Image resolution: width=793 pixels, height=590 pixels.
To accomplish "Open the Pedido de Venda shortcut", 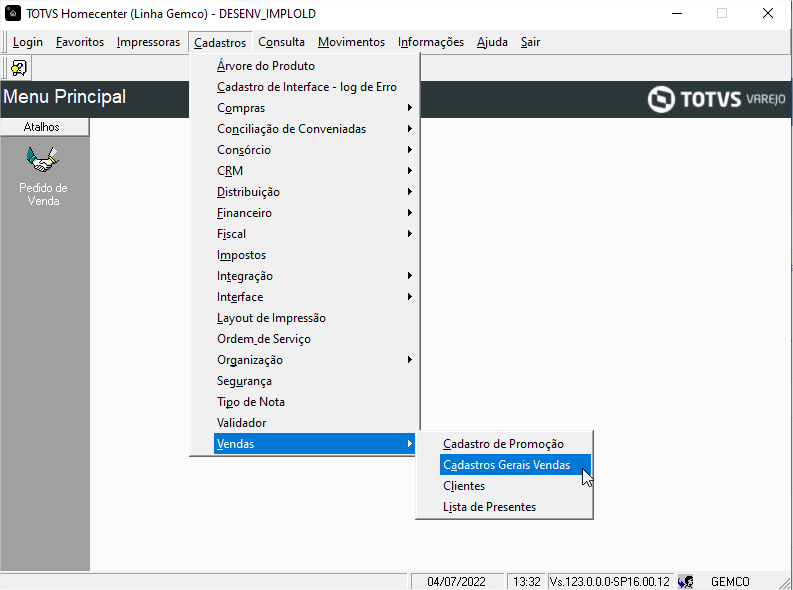I will (43, 176).
